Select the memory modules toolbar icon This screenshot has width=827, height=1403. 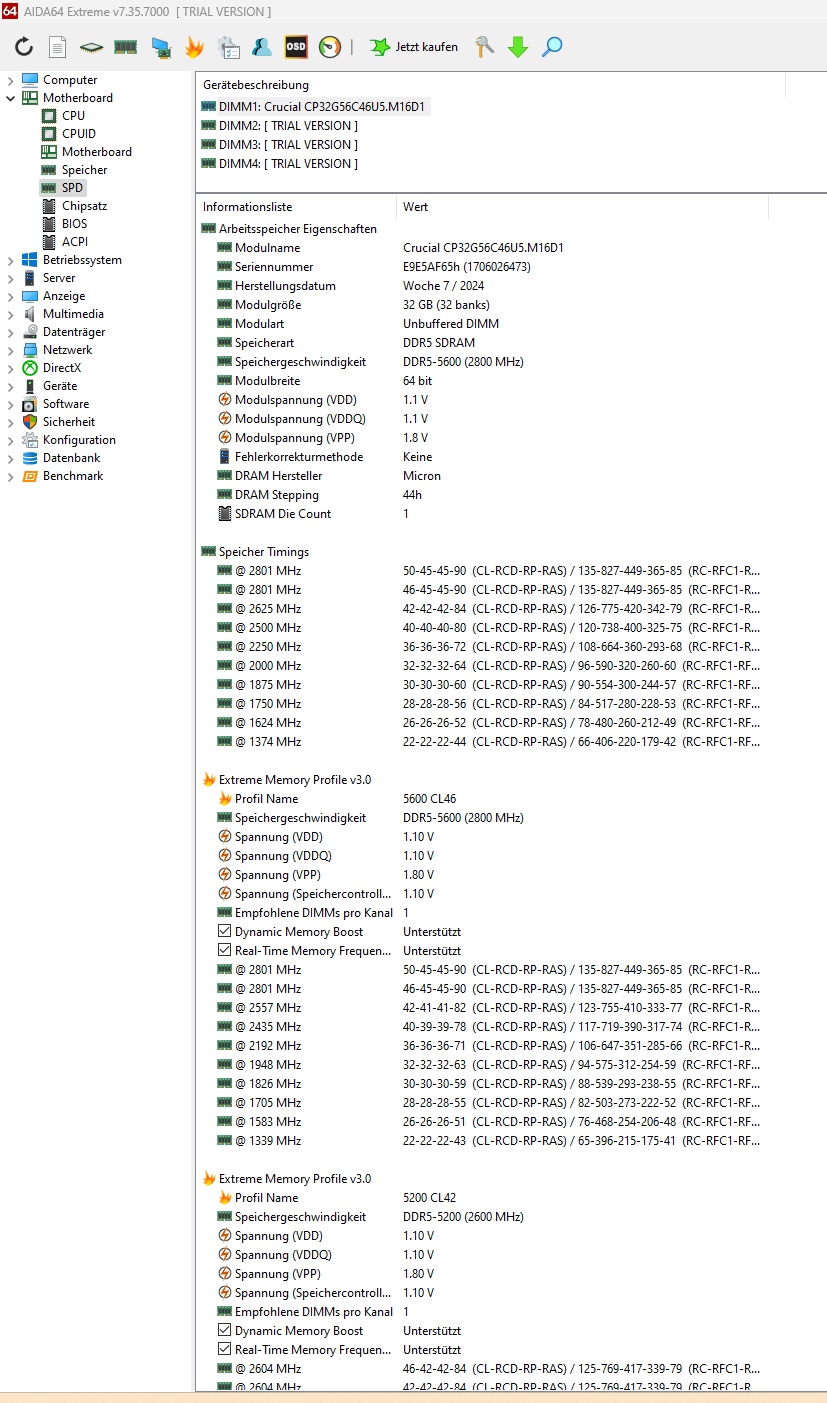(x=124, y=47)
